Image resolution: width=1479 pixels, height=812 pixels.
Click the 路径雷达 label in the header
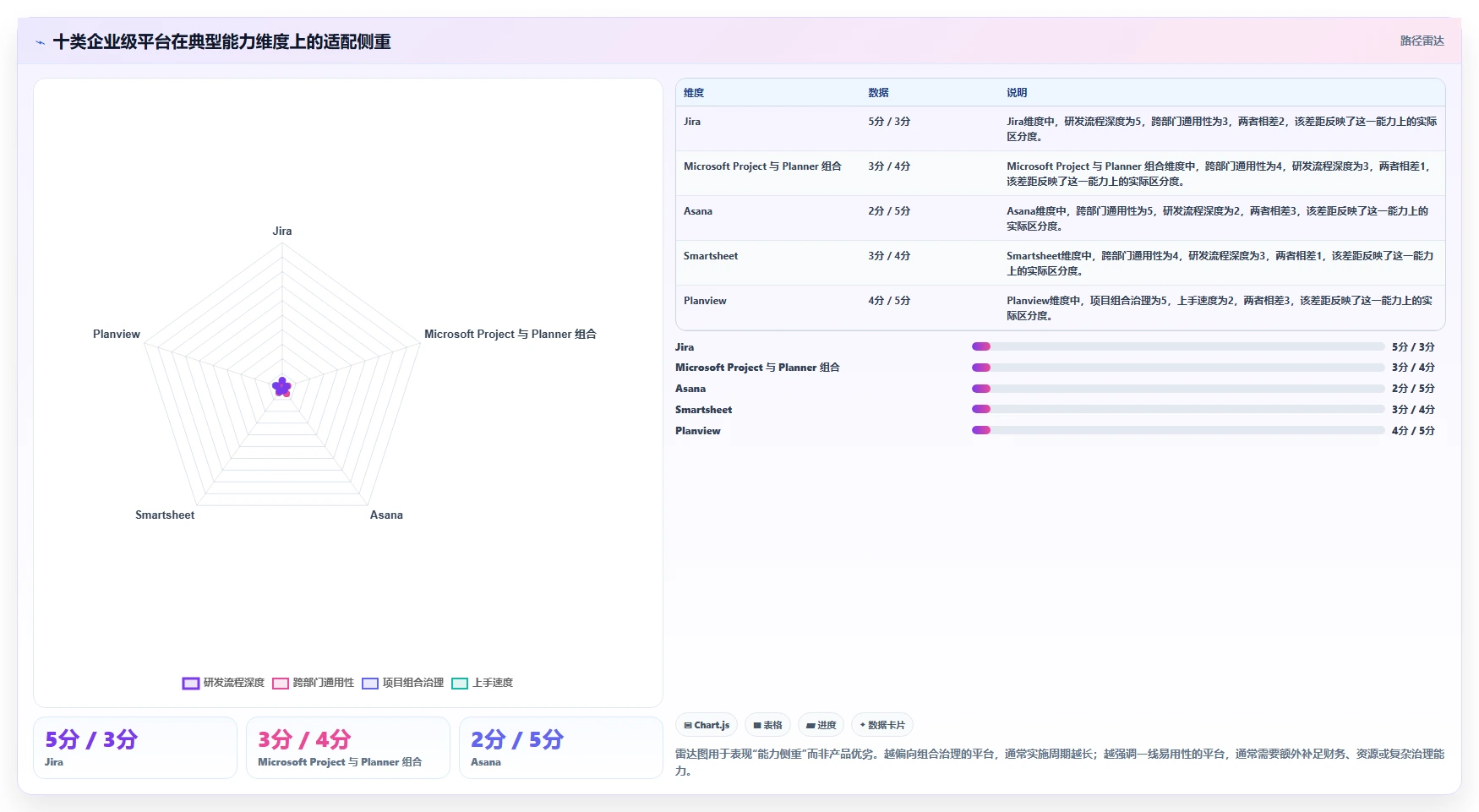[x=1422, y=41]
